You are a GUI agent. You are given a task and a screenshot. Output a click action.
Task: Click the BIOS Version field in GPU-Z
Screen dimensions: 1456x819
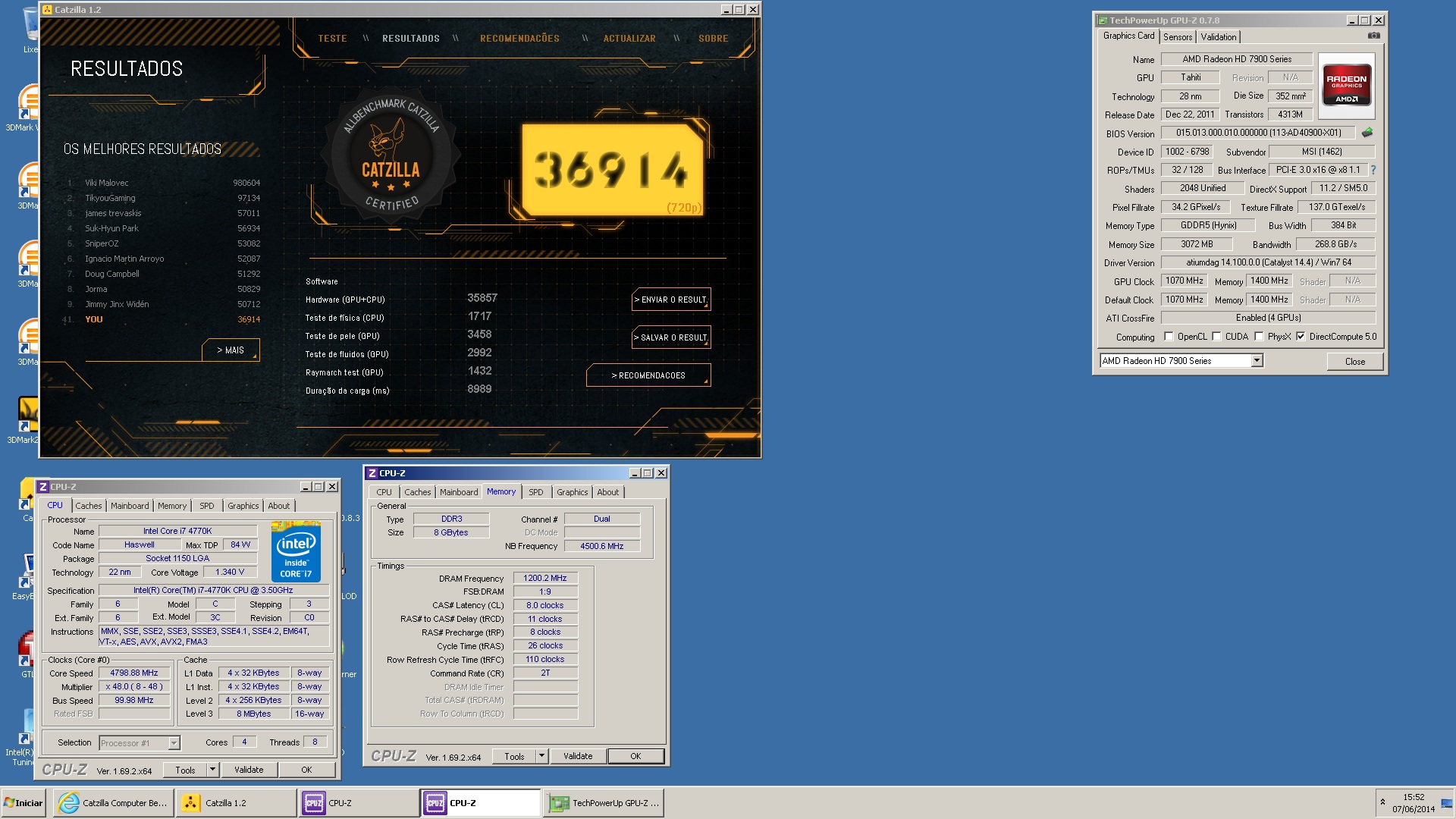(1259, 133)
